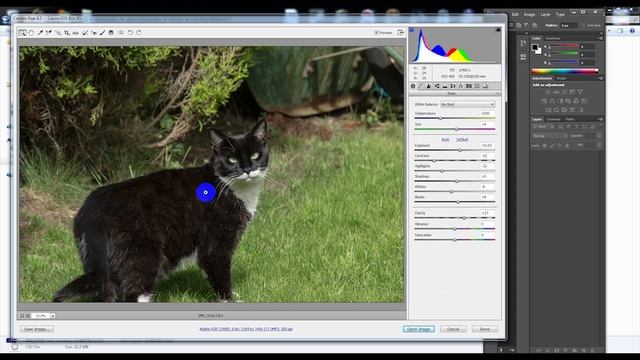Switch to the Channels tab
The height and width of the screenshot is (360, 640).
point(553,119)
